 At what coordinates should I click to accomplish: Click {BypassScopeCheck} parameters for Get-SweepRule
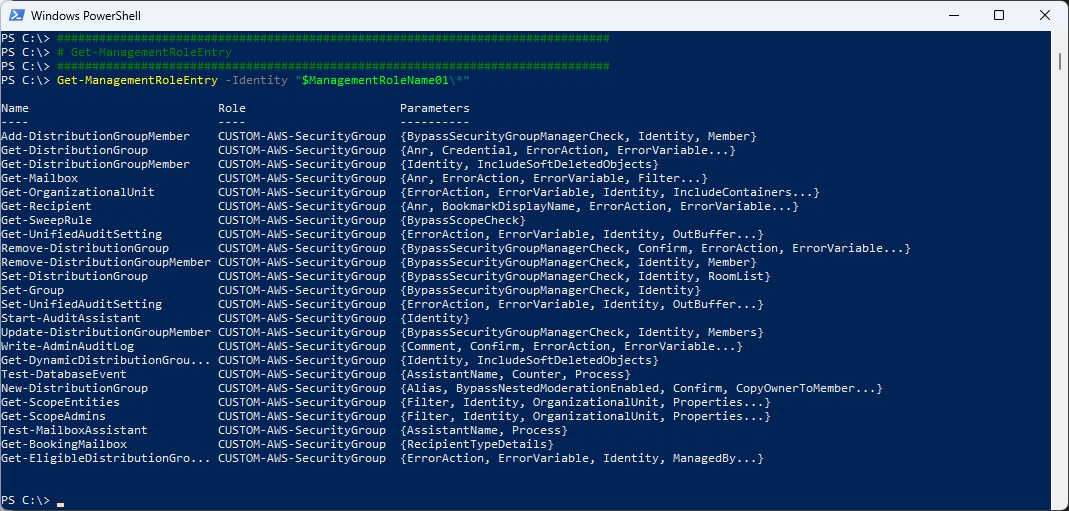[x=463, y=220]
